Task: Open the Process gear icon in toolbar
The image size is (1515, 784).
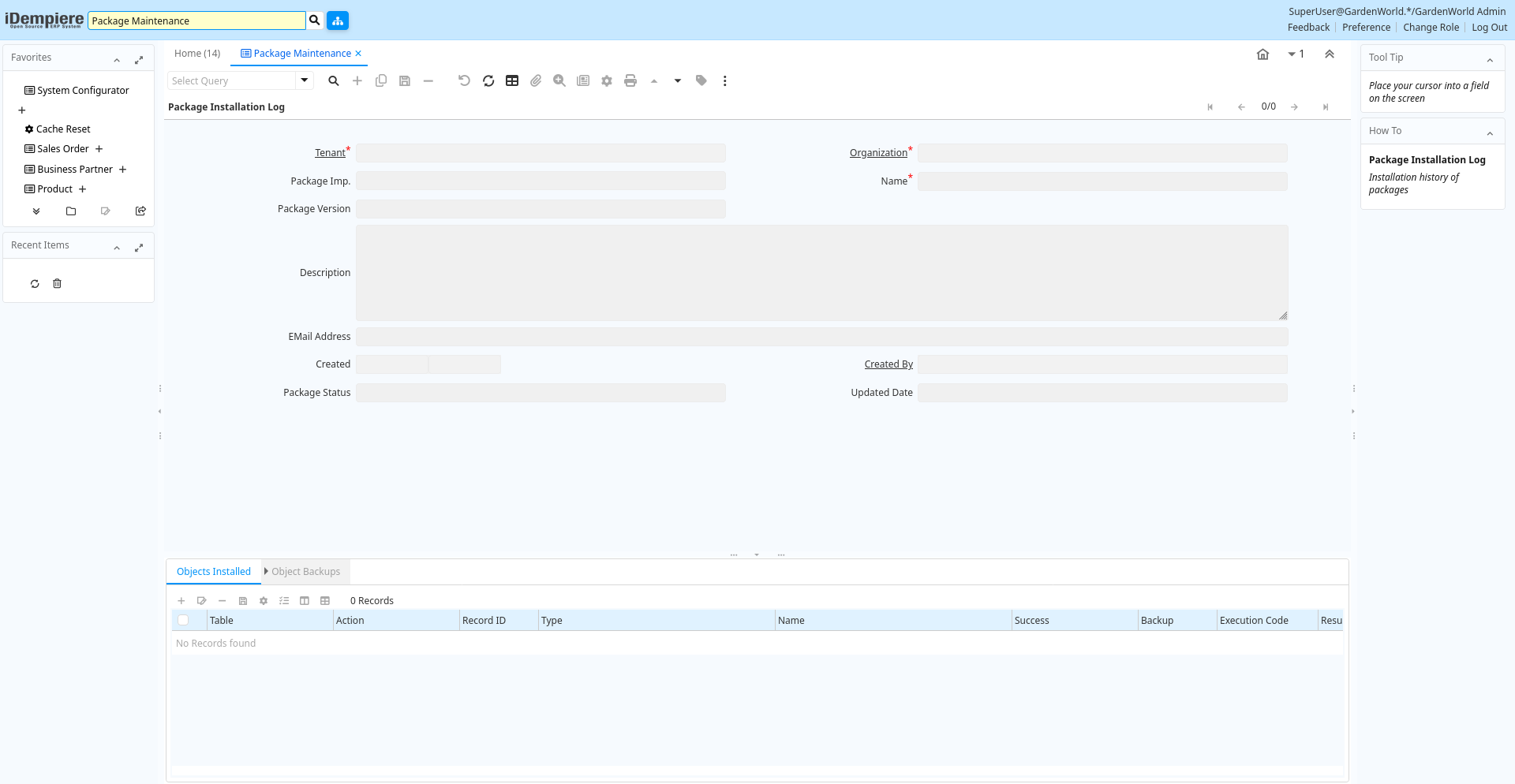Action: tap(607, 80)
